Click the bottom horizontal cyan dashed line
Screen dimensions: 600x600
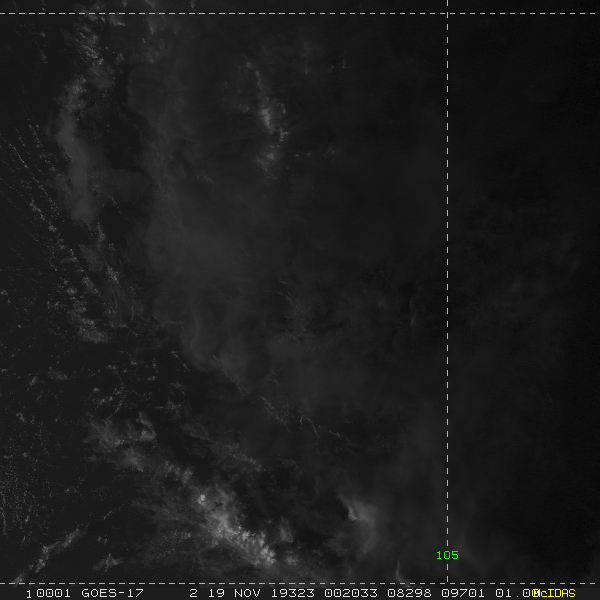(300, 584)
